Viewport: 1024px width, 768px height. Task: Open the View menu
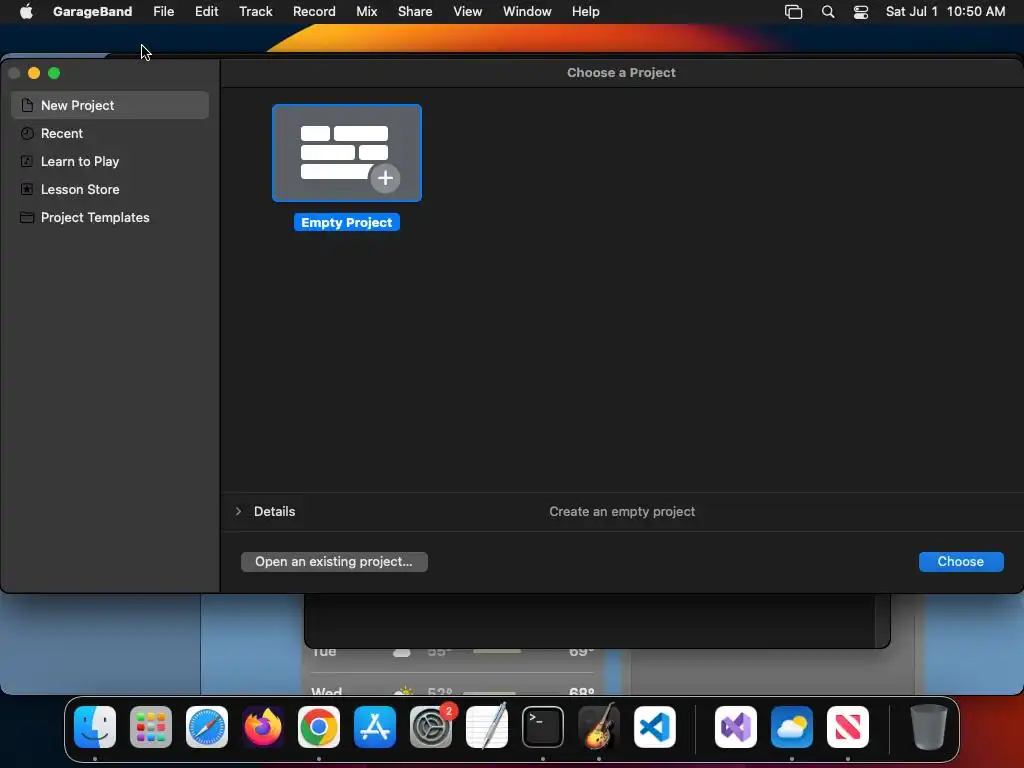tap(468, 12)
